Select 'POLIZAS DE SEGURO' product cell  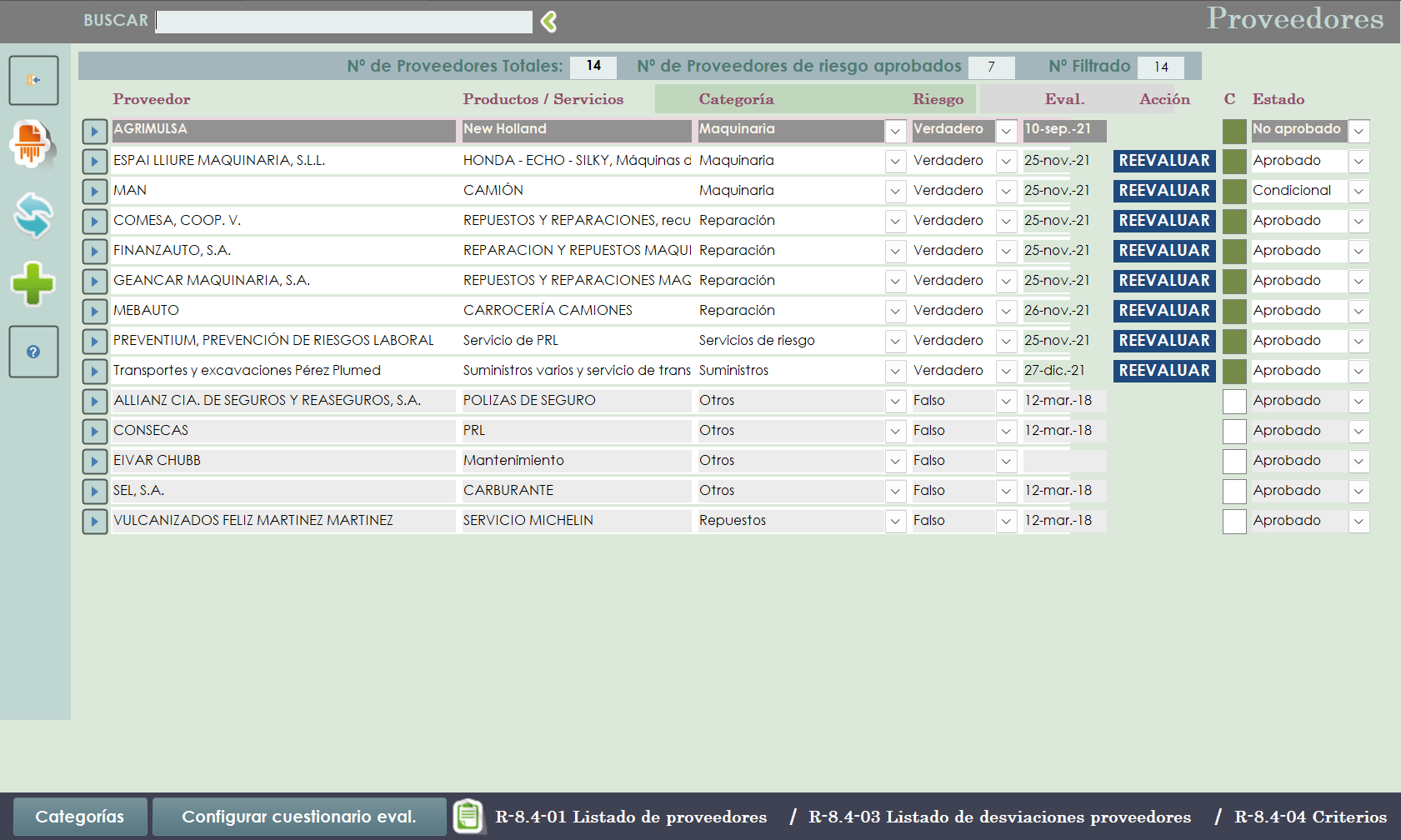577,401
